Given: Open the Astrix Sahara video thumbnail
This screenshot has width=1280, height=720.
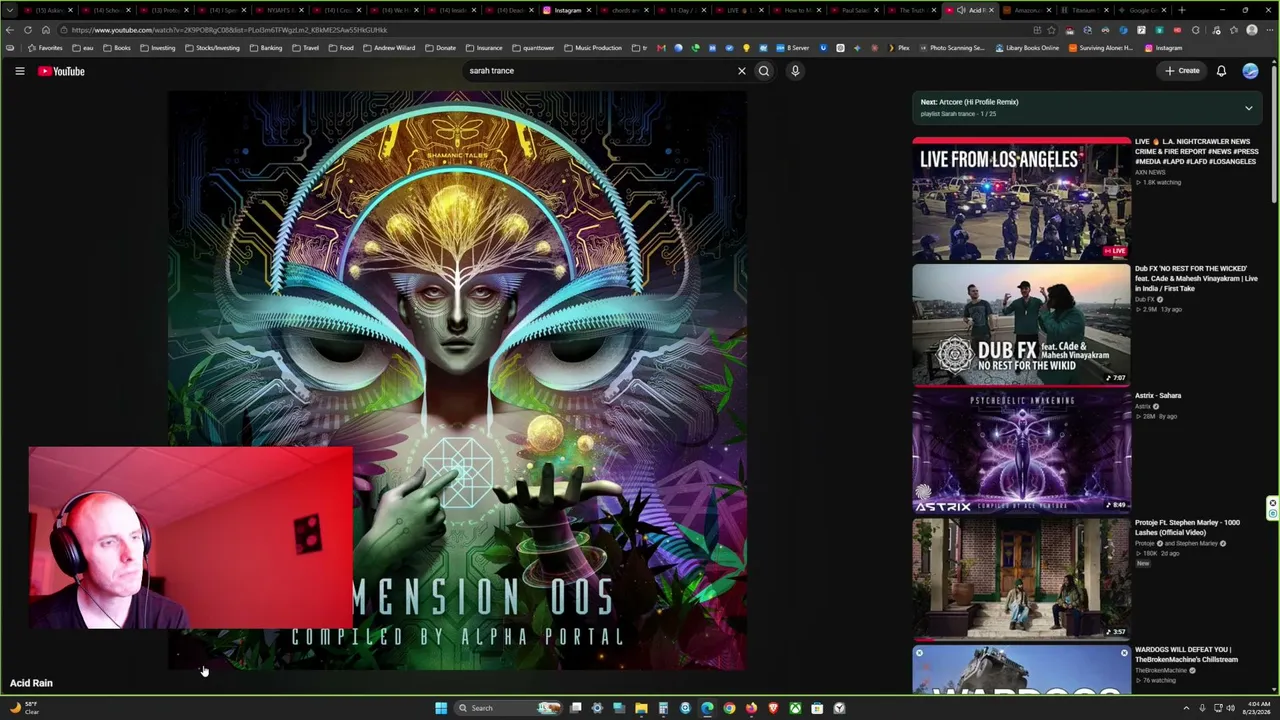Looking at the screenshot, I should tap(1021, 451).
